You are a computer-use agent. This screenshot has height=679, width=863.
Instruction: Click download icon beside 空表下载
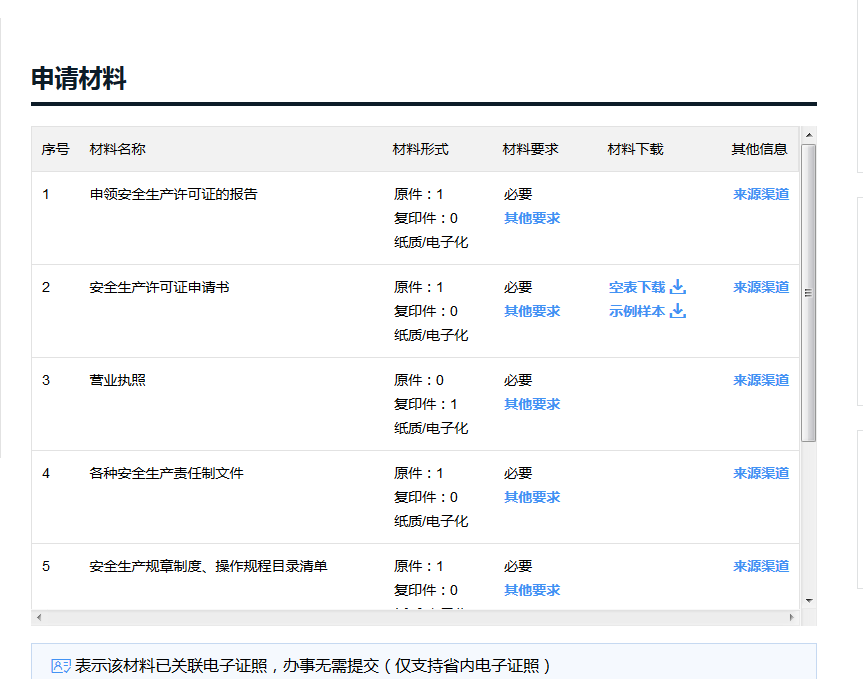tap(678, 287)
